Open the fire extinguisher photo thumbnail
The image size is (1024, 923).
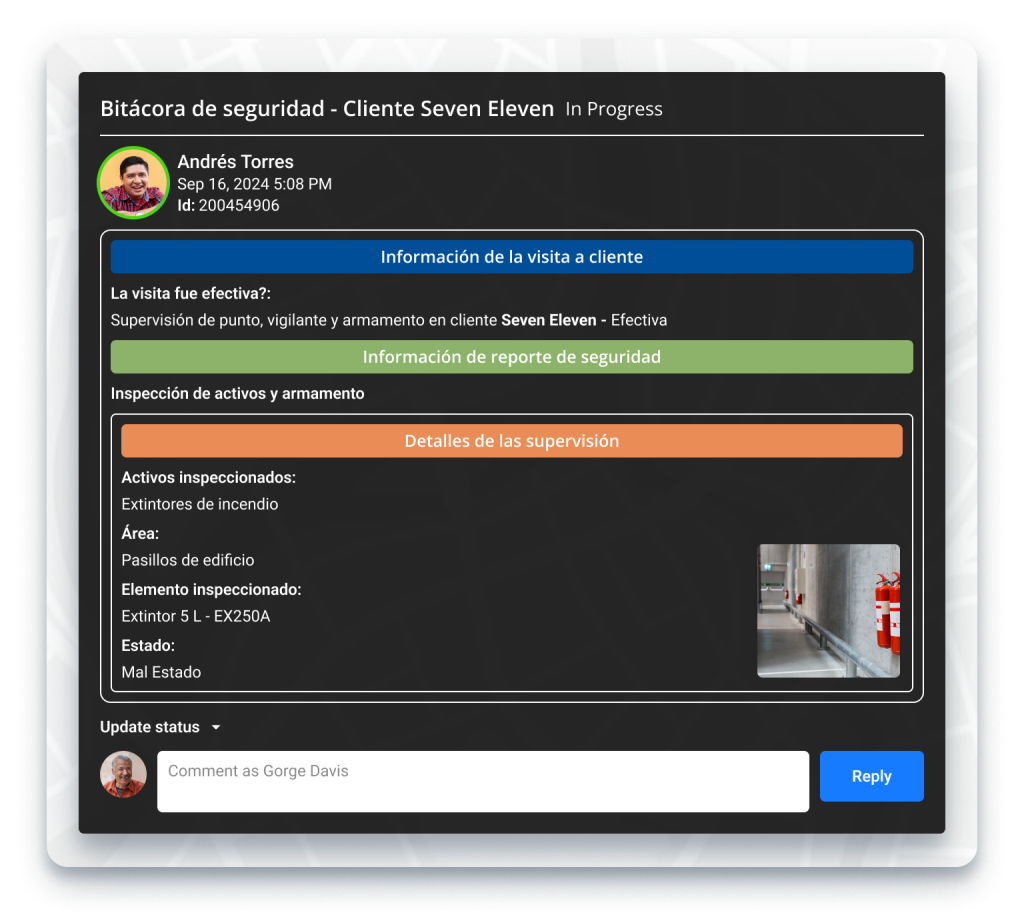pyautogui.click(x=828, y=610)
